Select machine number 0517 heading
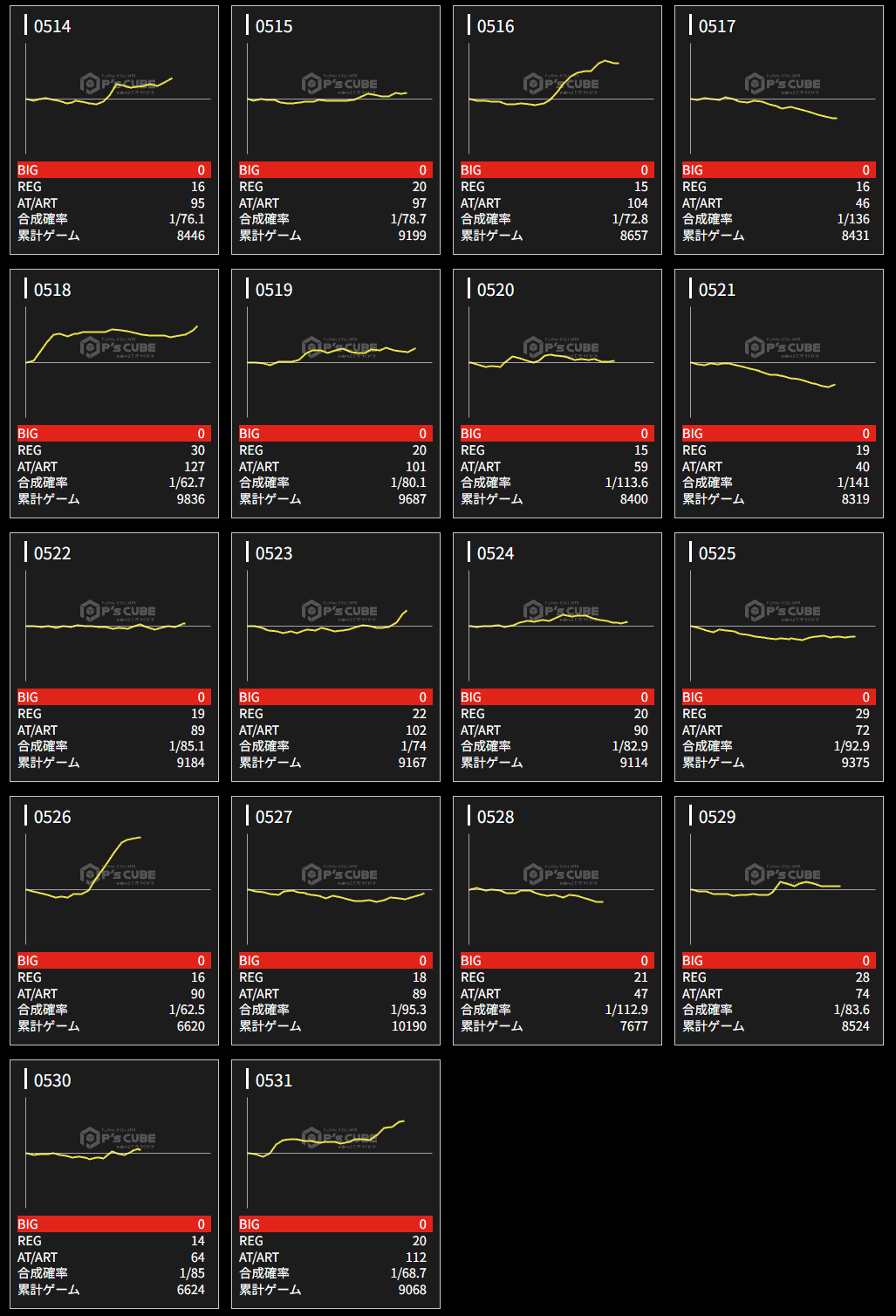The image size is (896, 1316). point(717,26)
